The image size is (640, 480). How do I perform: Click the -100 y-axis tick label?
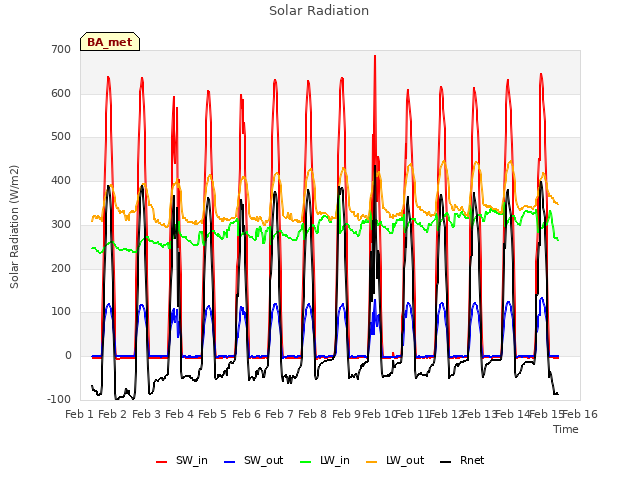tap(59, 399)
